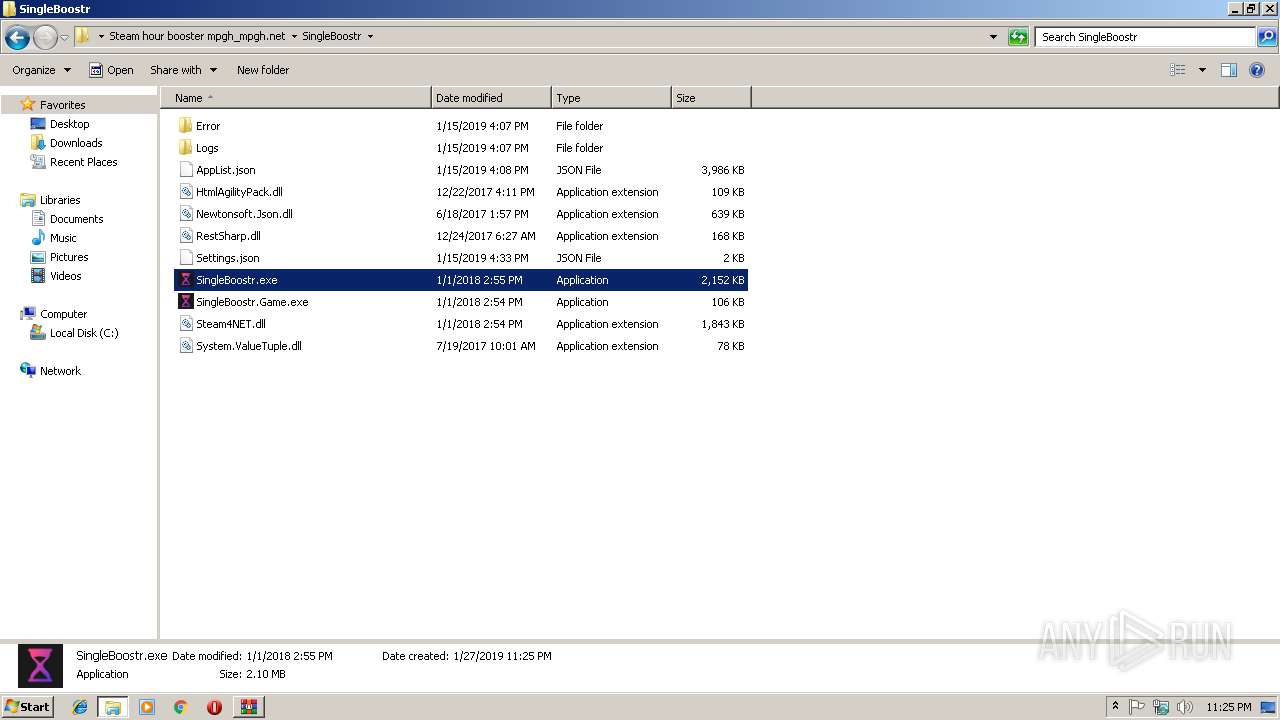Select the HtmlAgilityPack.dll file icon
The image size is (1280, 720).
coord(185,192)
